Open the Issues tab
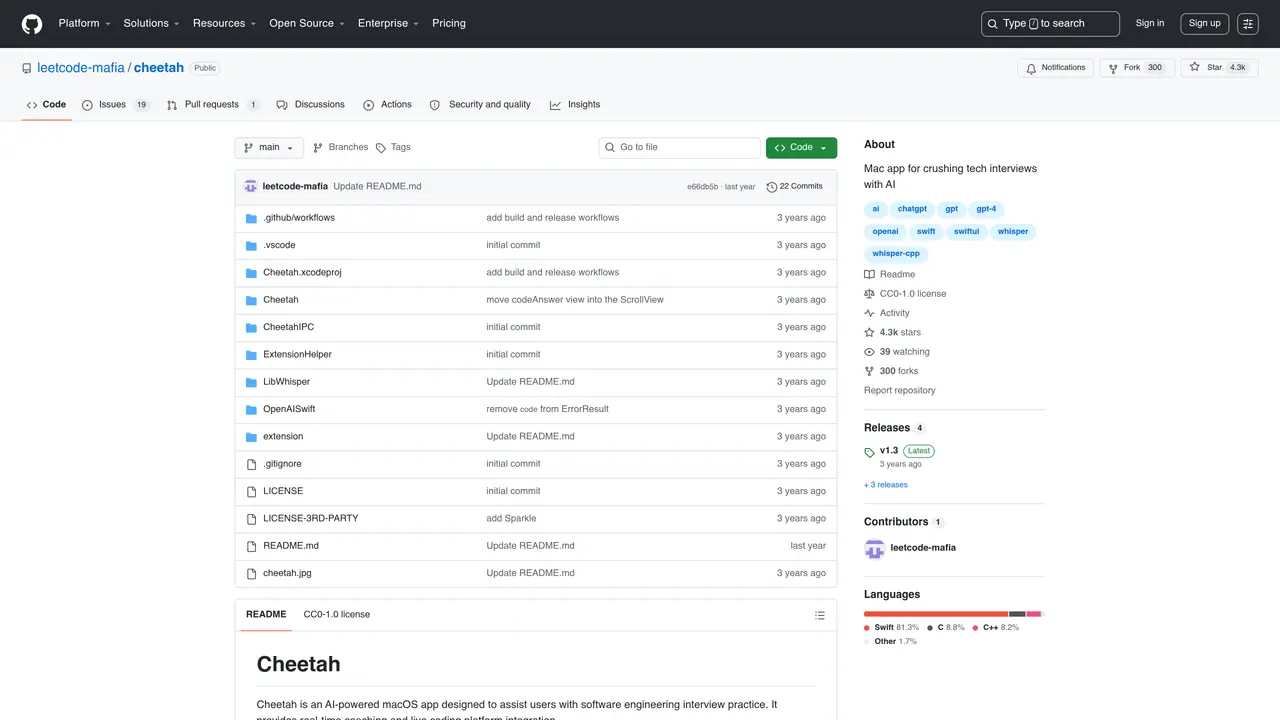 116,104
